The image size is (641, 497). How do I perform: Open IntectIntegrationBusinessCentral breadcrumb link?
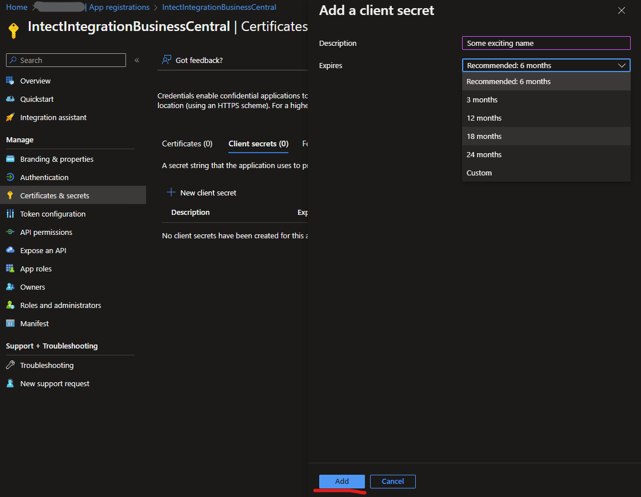coord(219,7)
